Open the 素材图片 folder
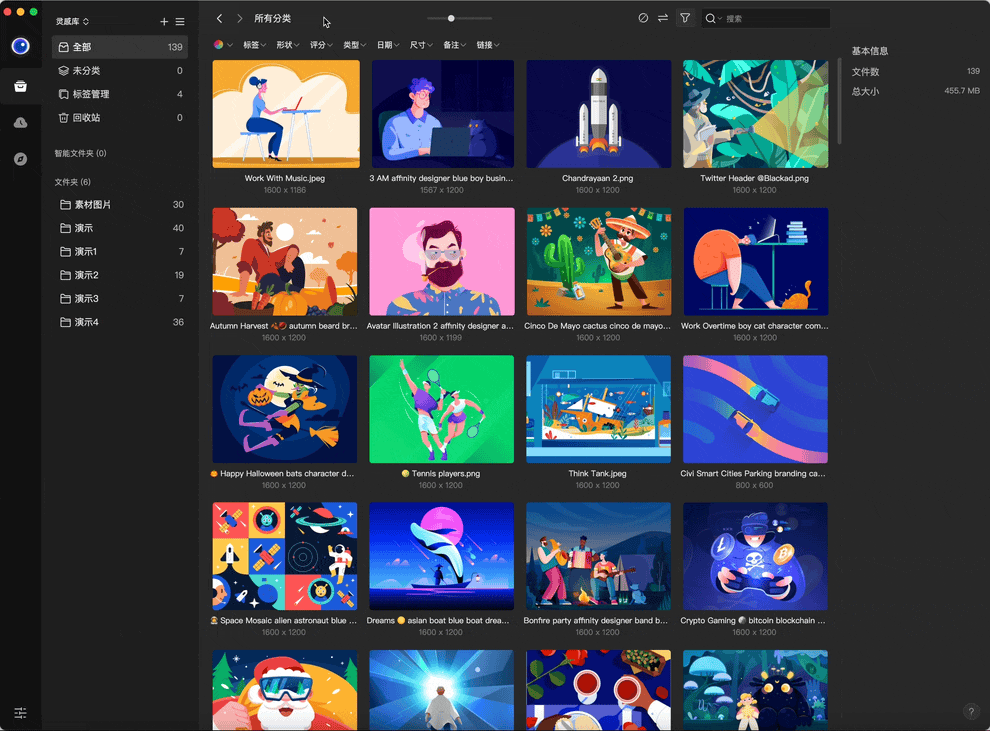990x731 pixels. [x=119, y=205]
